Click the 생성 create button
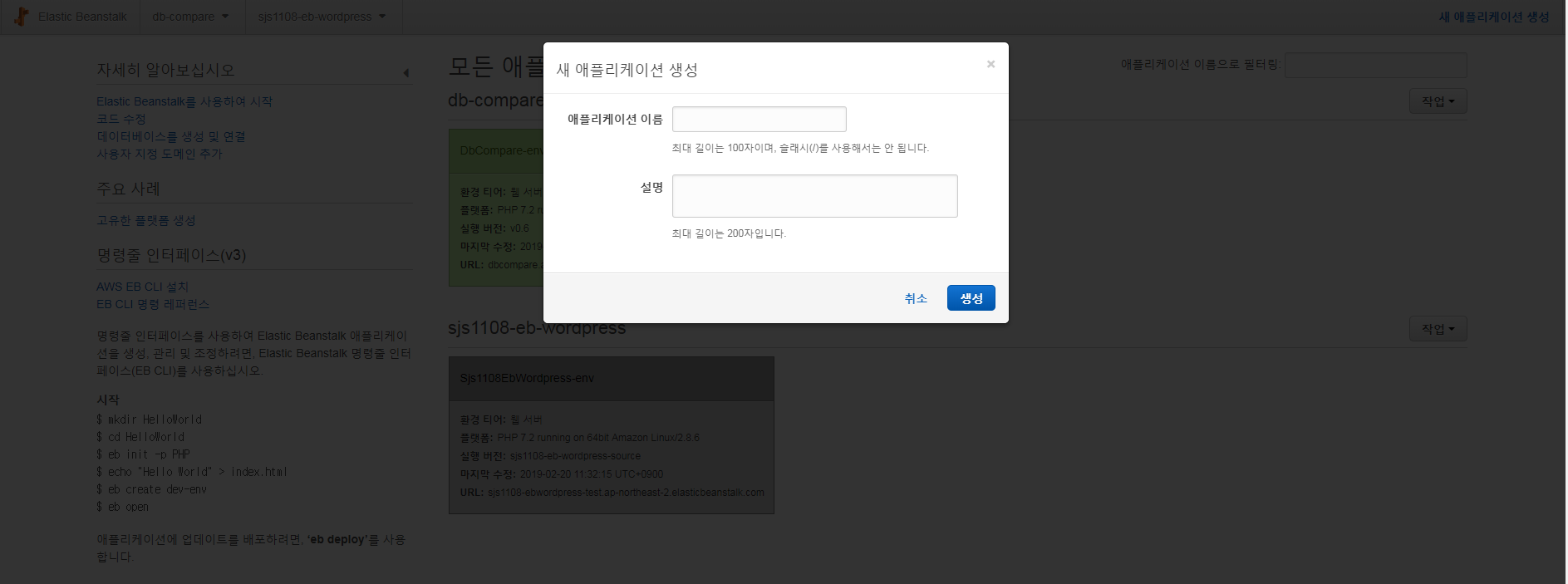 [971, 298]
